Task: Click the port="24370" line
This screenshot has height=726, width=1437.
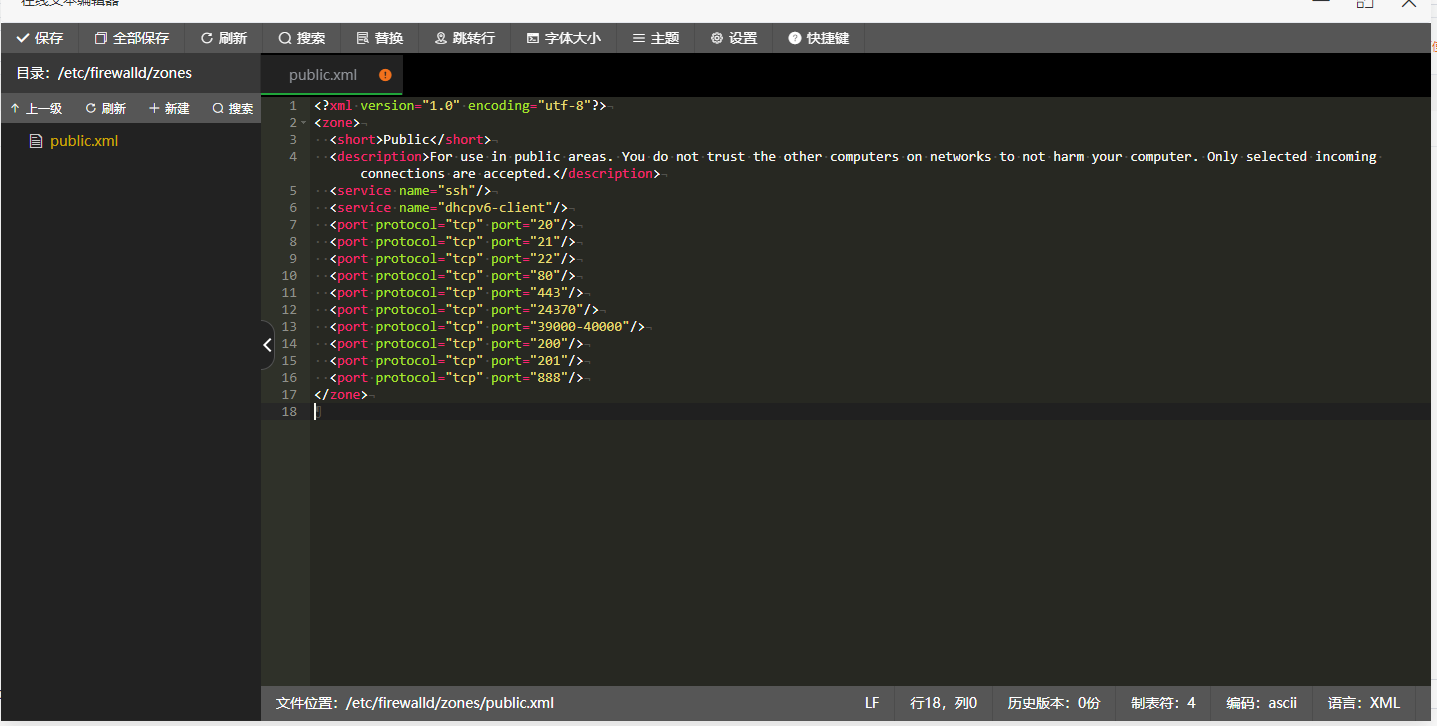Action: click(464, 309)
